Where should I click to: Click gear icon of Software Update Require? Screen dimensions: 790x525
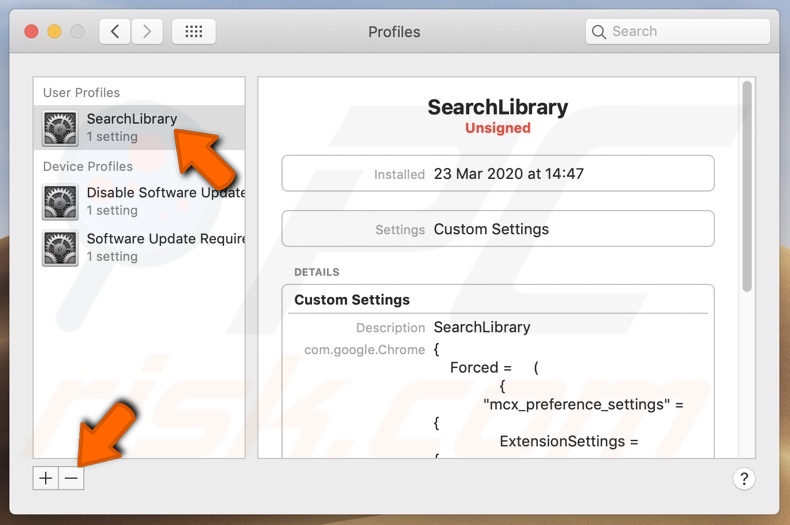[60, 248]
